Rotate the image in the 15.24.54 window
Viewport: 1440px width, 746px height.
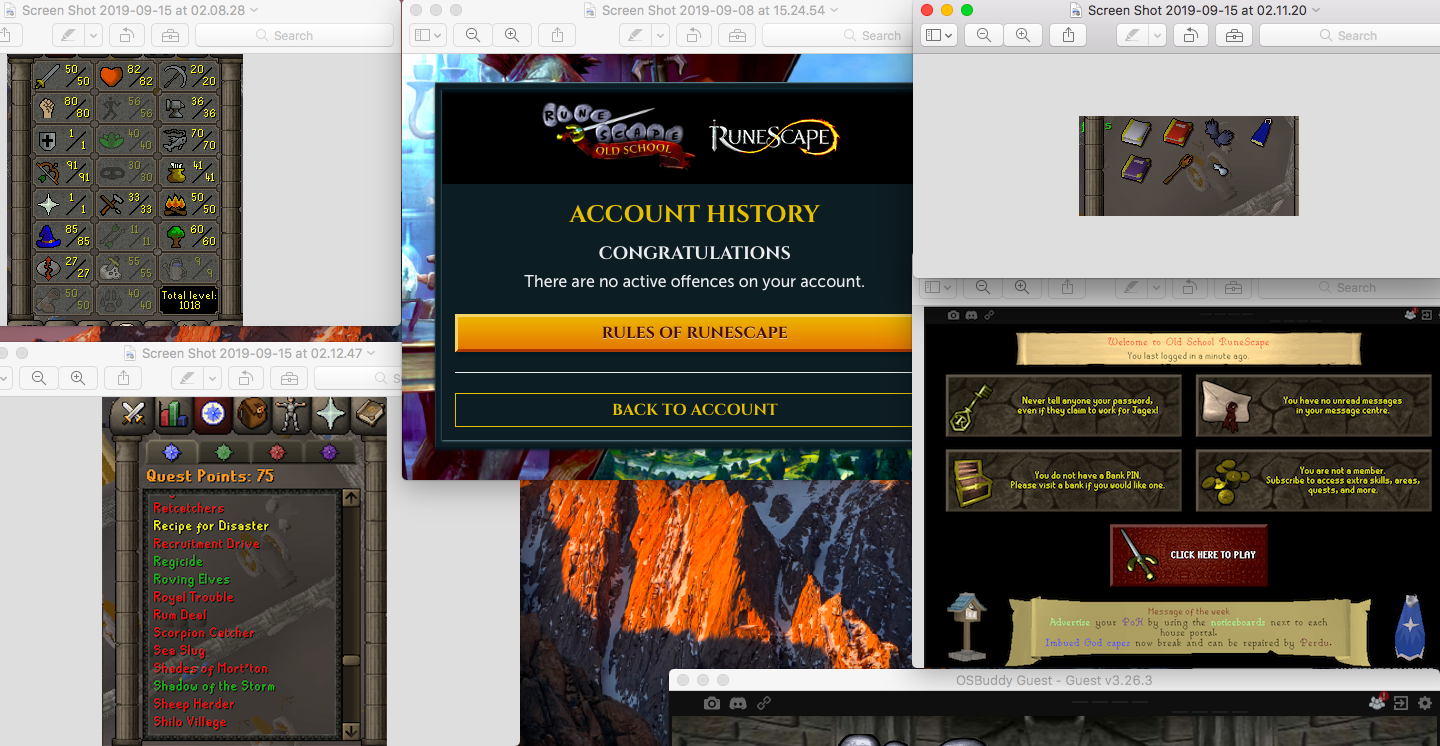pos(693,35)
